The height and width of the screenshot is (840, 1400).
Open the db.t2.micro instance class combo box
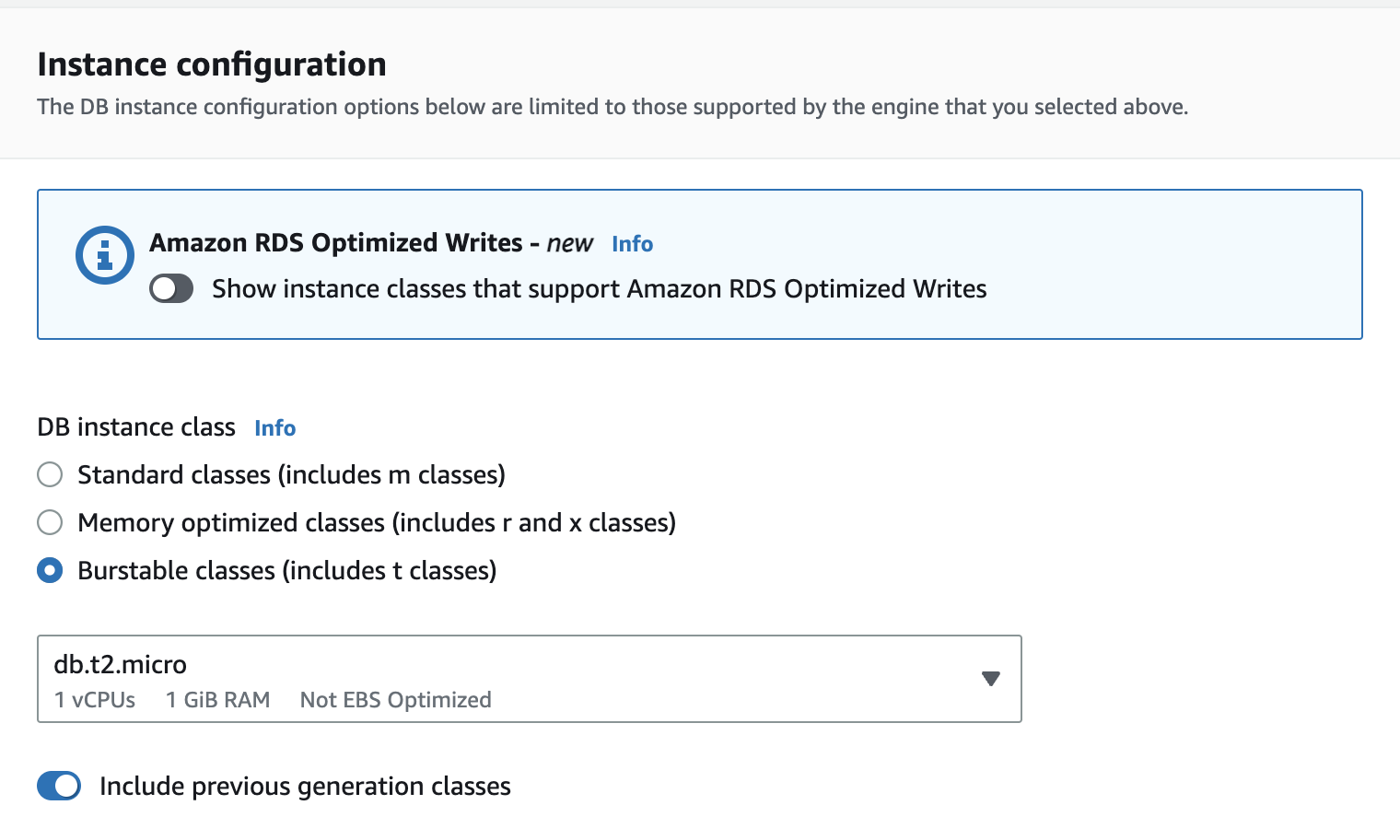pyautogui.click(x=516, y=678)
